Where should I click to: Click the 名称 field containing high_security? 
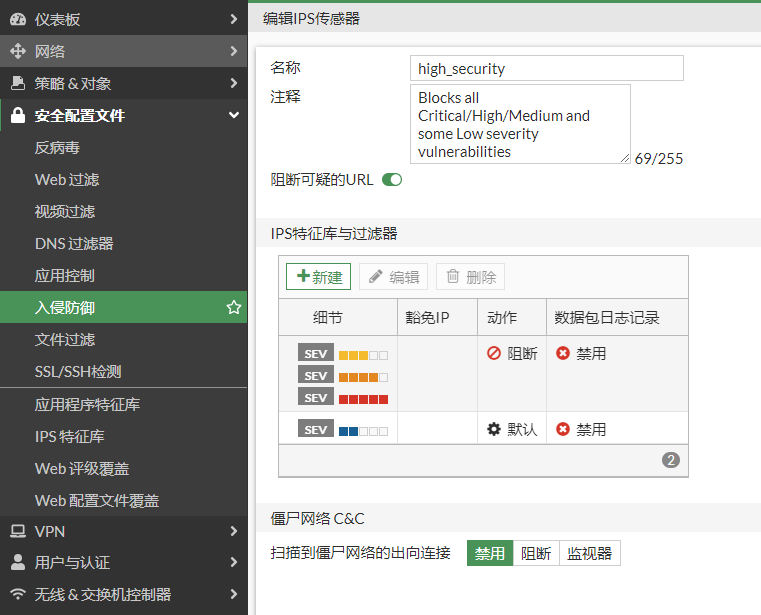[547, 68]
